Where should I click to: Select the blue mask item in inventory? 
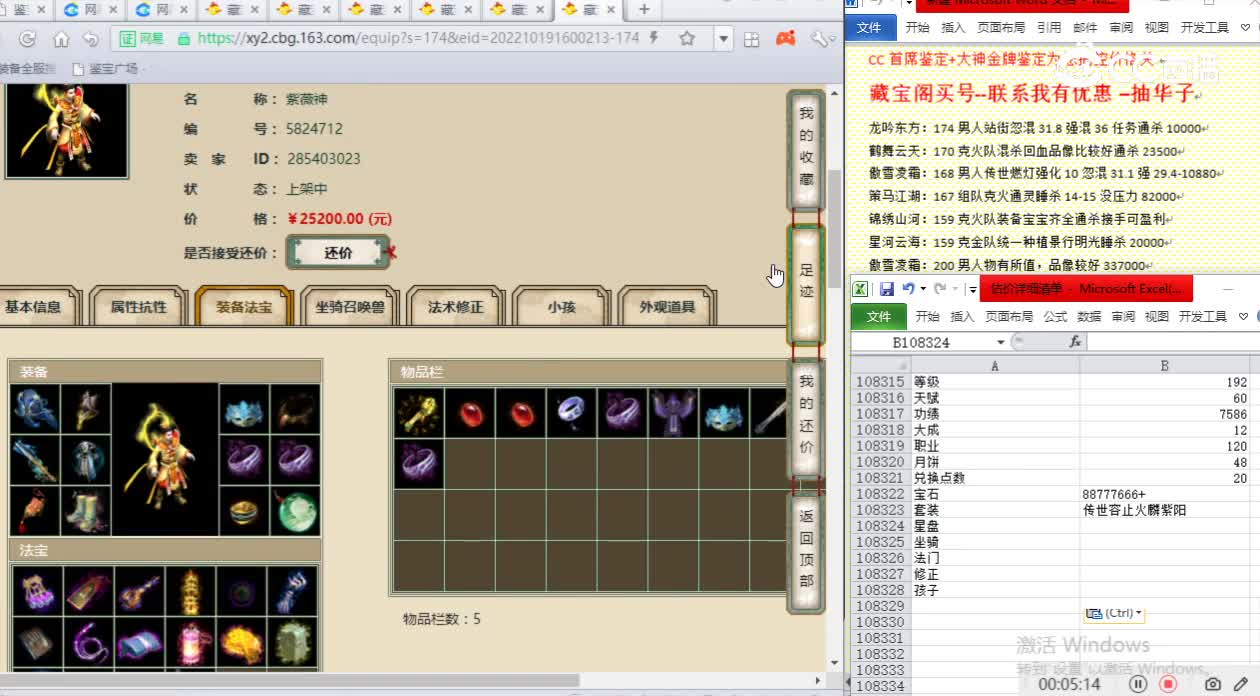tap(724, 413)
